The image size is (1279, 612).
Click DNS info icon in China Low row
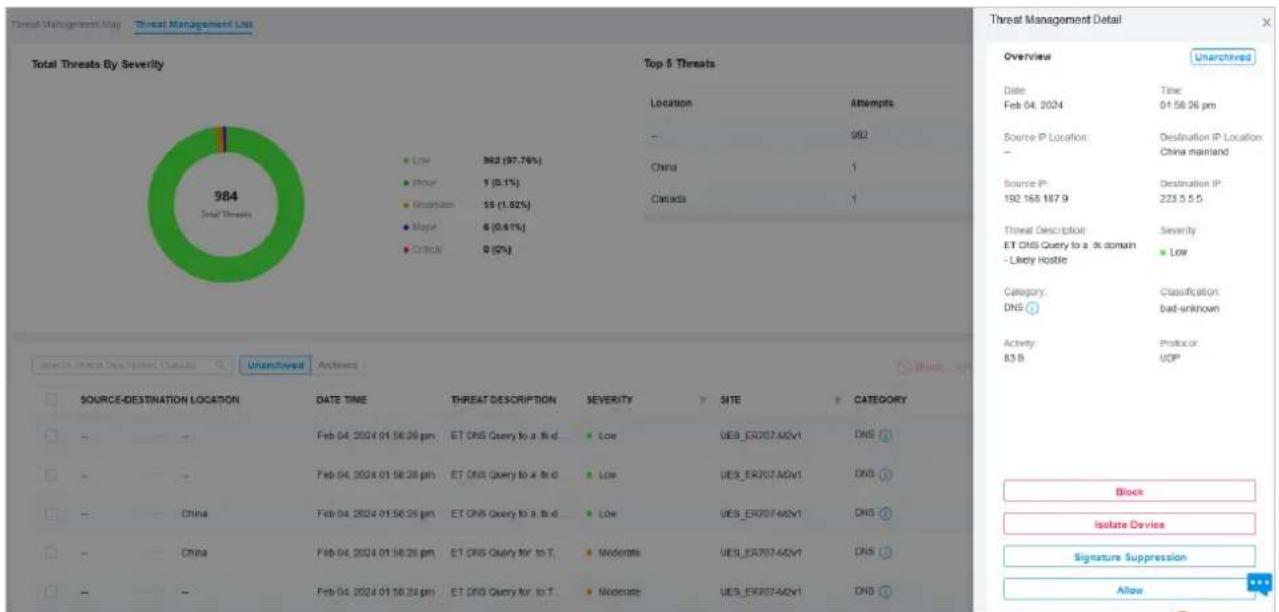coord(886,515)
